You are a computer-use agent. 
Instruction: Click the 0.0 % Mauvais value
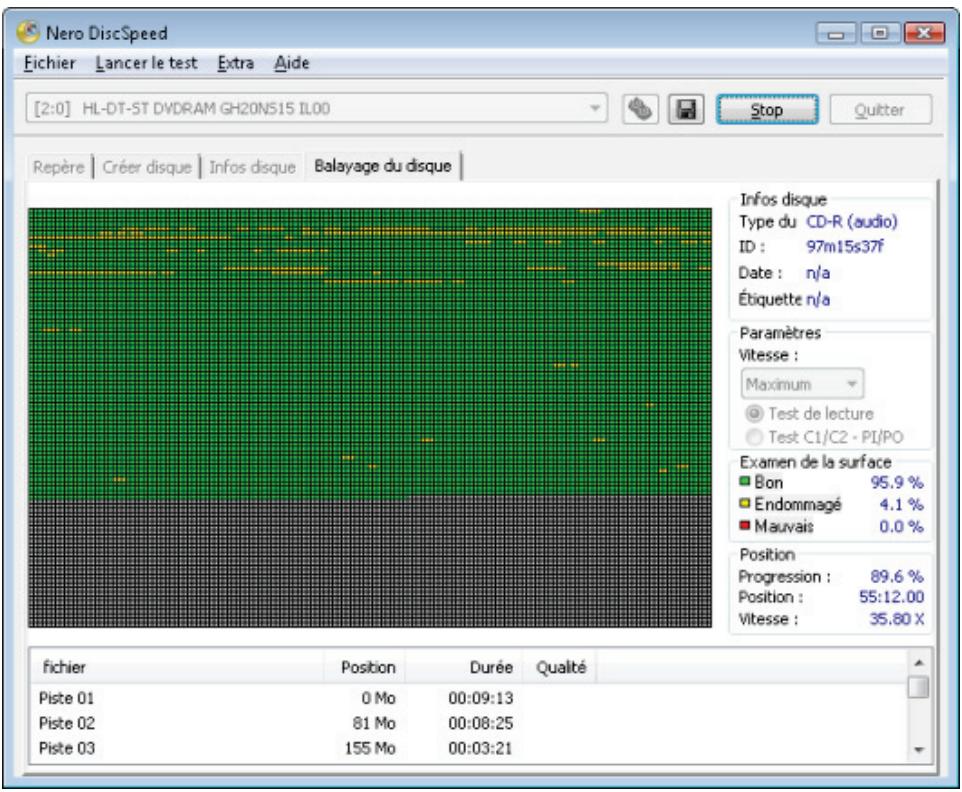(x=901, y=526)
